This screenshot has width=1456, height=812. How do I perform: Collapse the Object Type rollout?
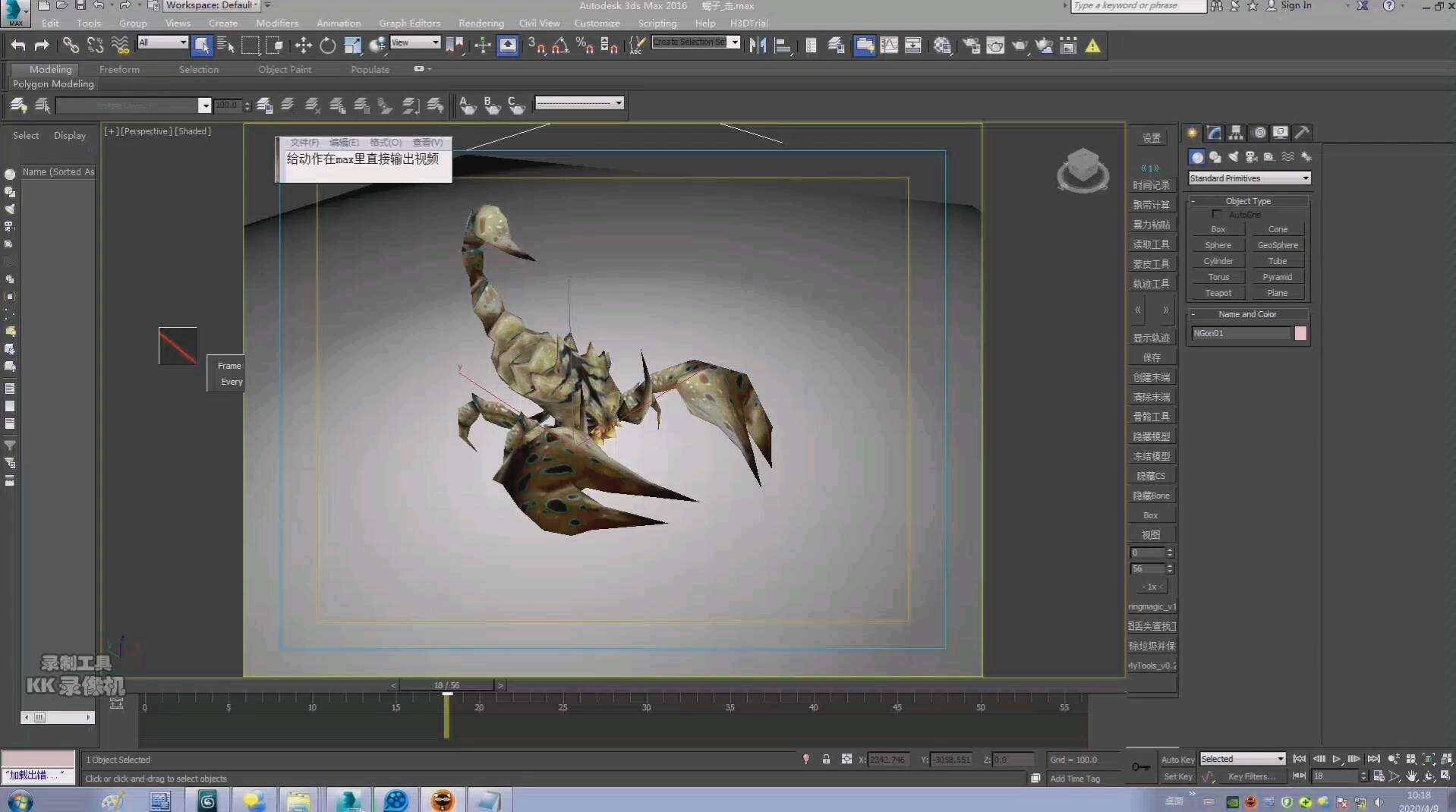coord(1247,201)
